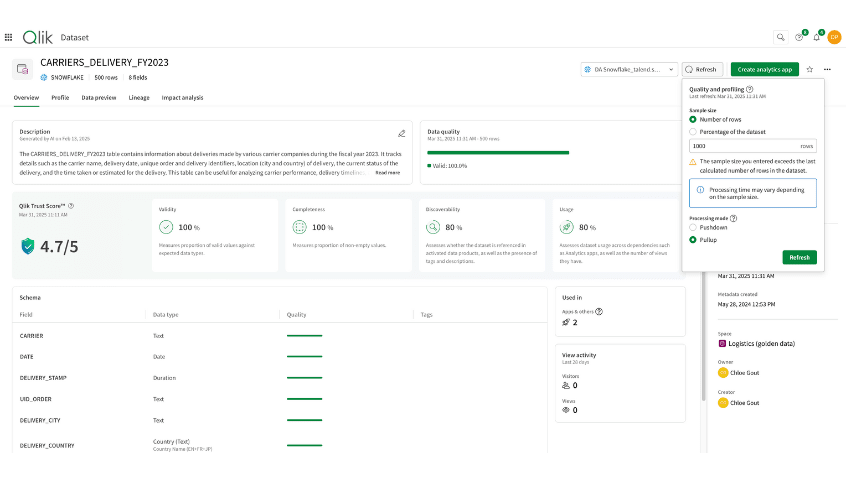Click the Data quality green progress bar
This screenshot has height=496, width=846.
tap(498, 153)
